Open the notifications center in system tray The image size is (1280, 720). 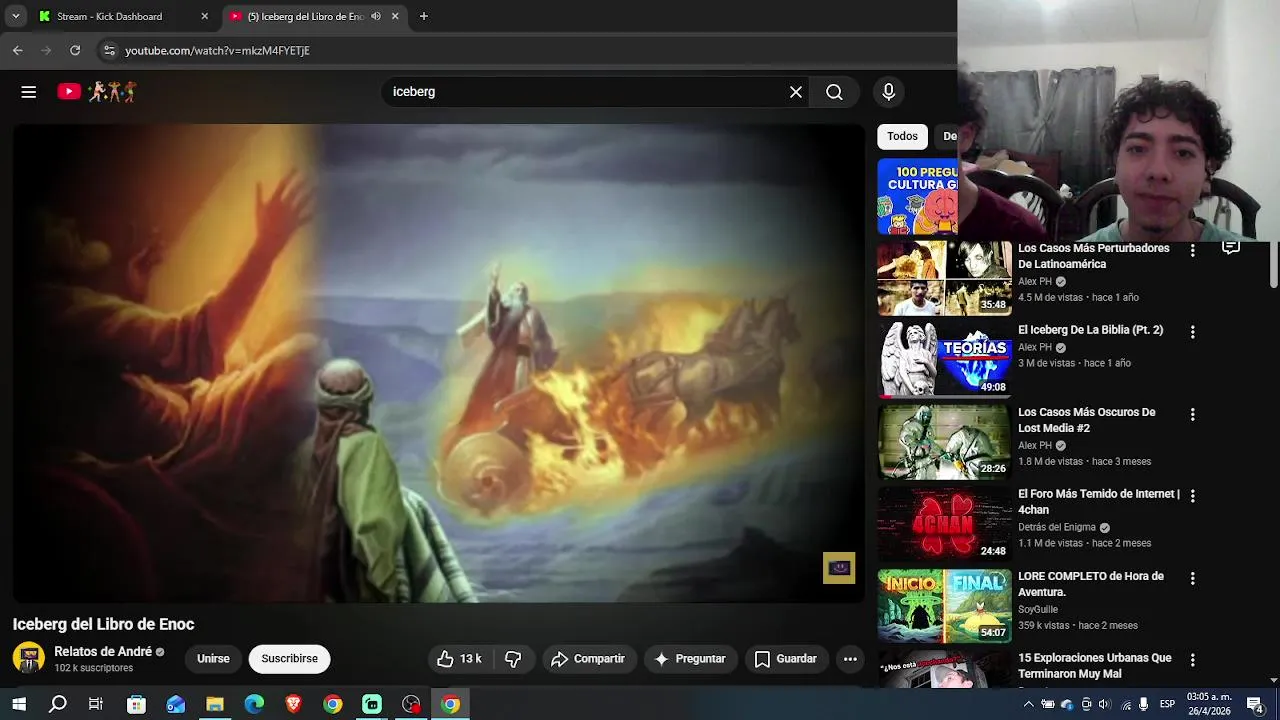(x=1255, y=704)
